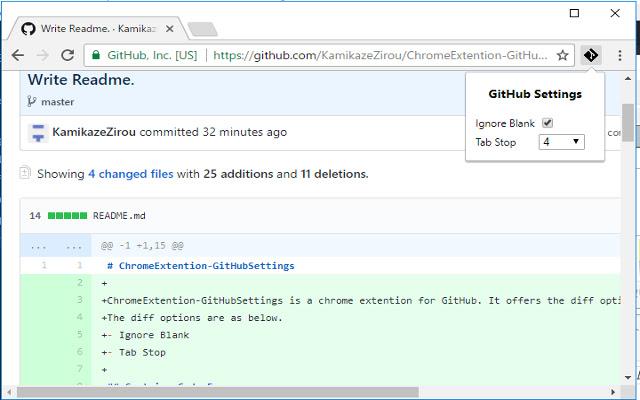Click the '25 additions' text
Image resolution: width=640 pixels, height=400 pixels.
pyautogui.click(x=238, y=174)
